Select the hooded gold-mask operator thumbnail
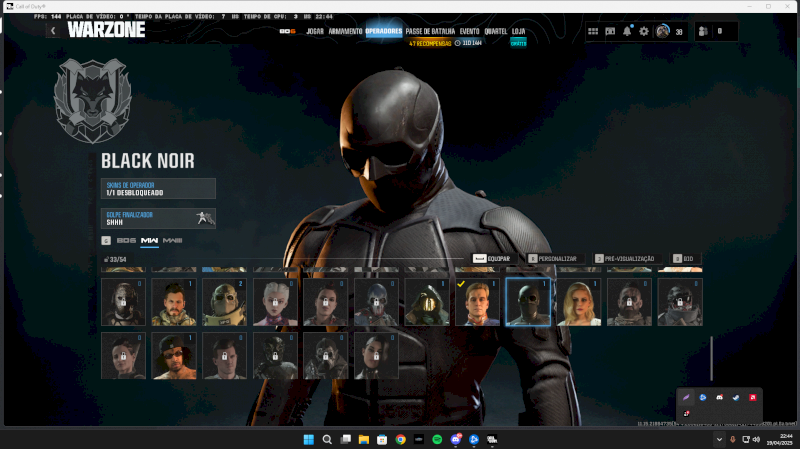The height and width of the screenshot is (449, 800). [x=426, y=302]
